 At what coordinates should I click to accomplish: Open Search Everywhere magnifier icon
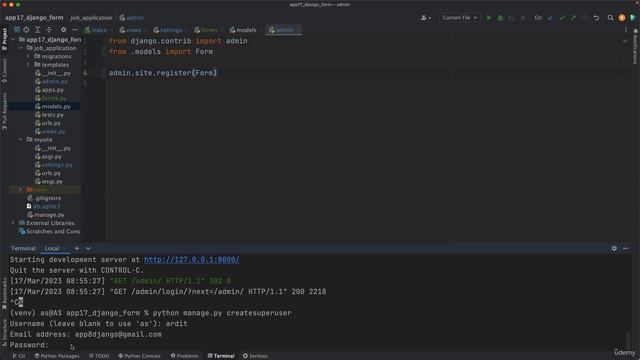click(610, 18)
